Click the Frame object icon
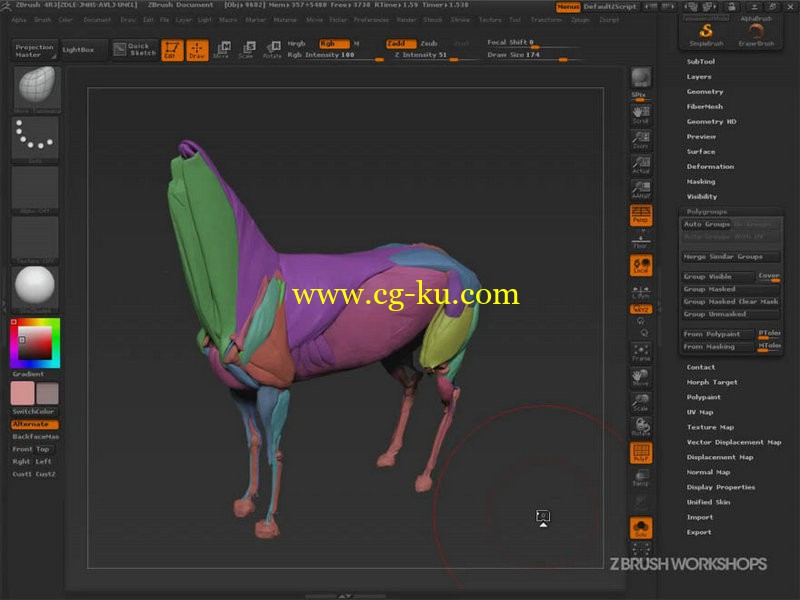800x600 pixels. (641, 353)
